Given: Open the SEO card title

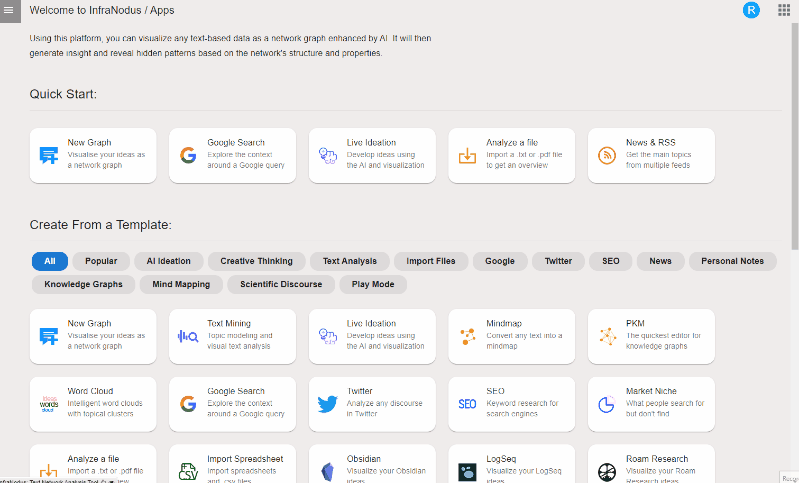Looking at the screenshot, I should click(495, 391).
